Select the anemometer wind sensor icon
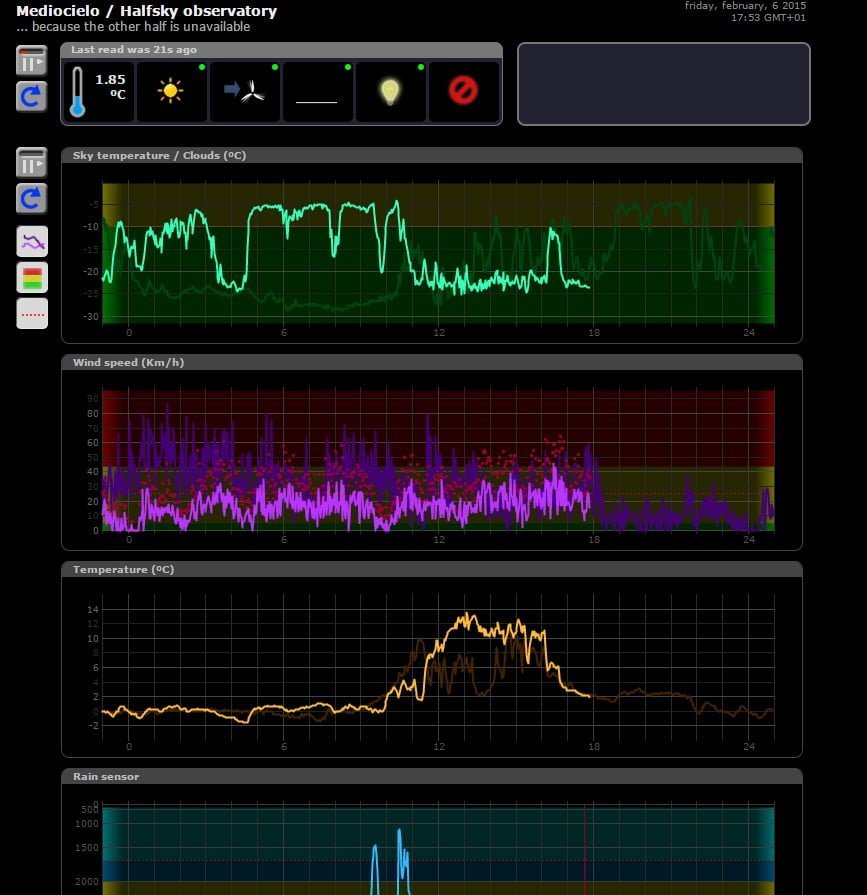867x895 pixels. click(x=244, y=92)
